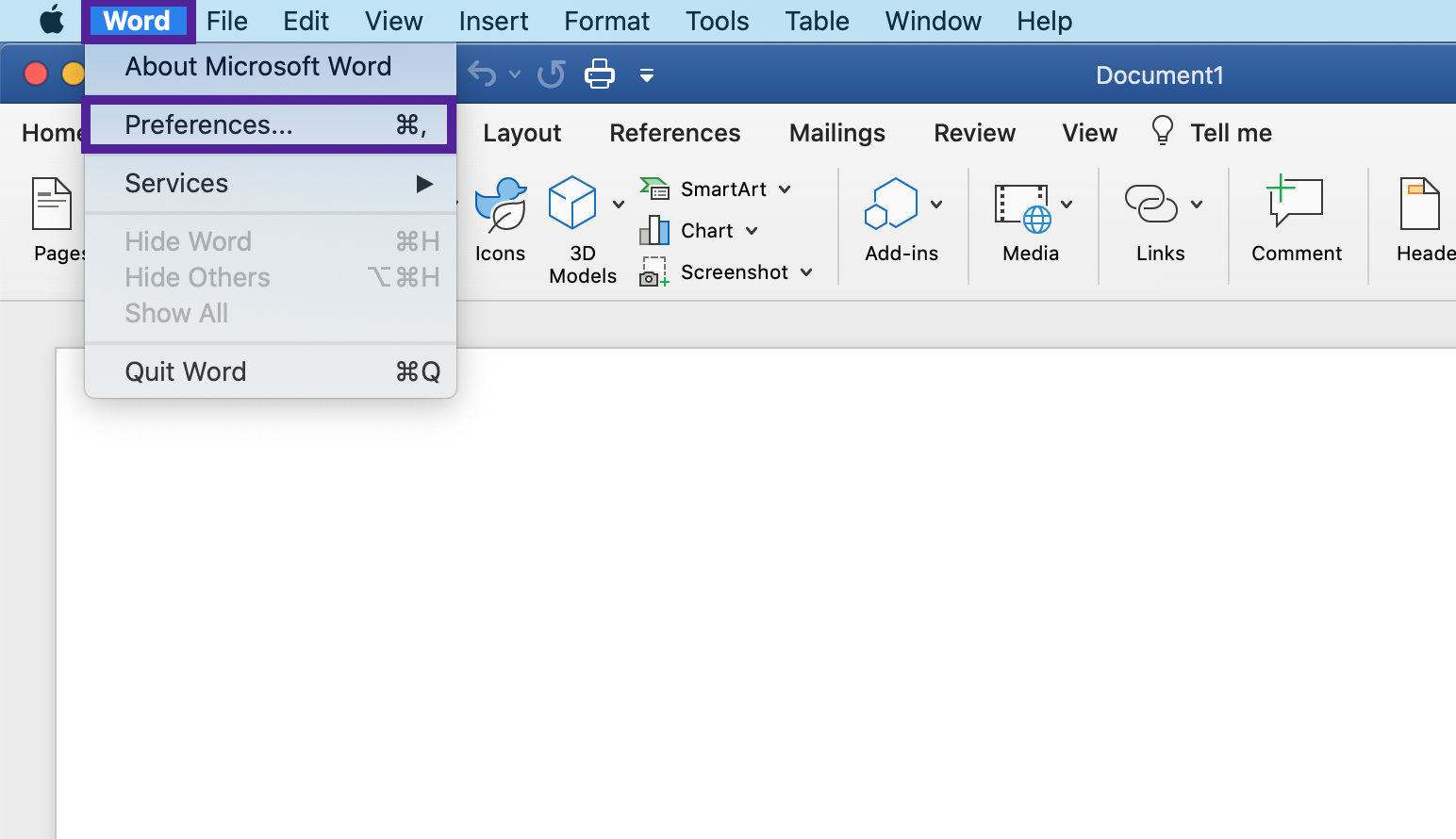
Task: Click the Header icon in ribbon
Action: (1419, 204)
